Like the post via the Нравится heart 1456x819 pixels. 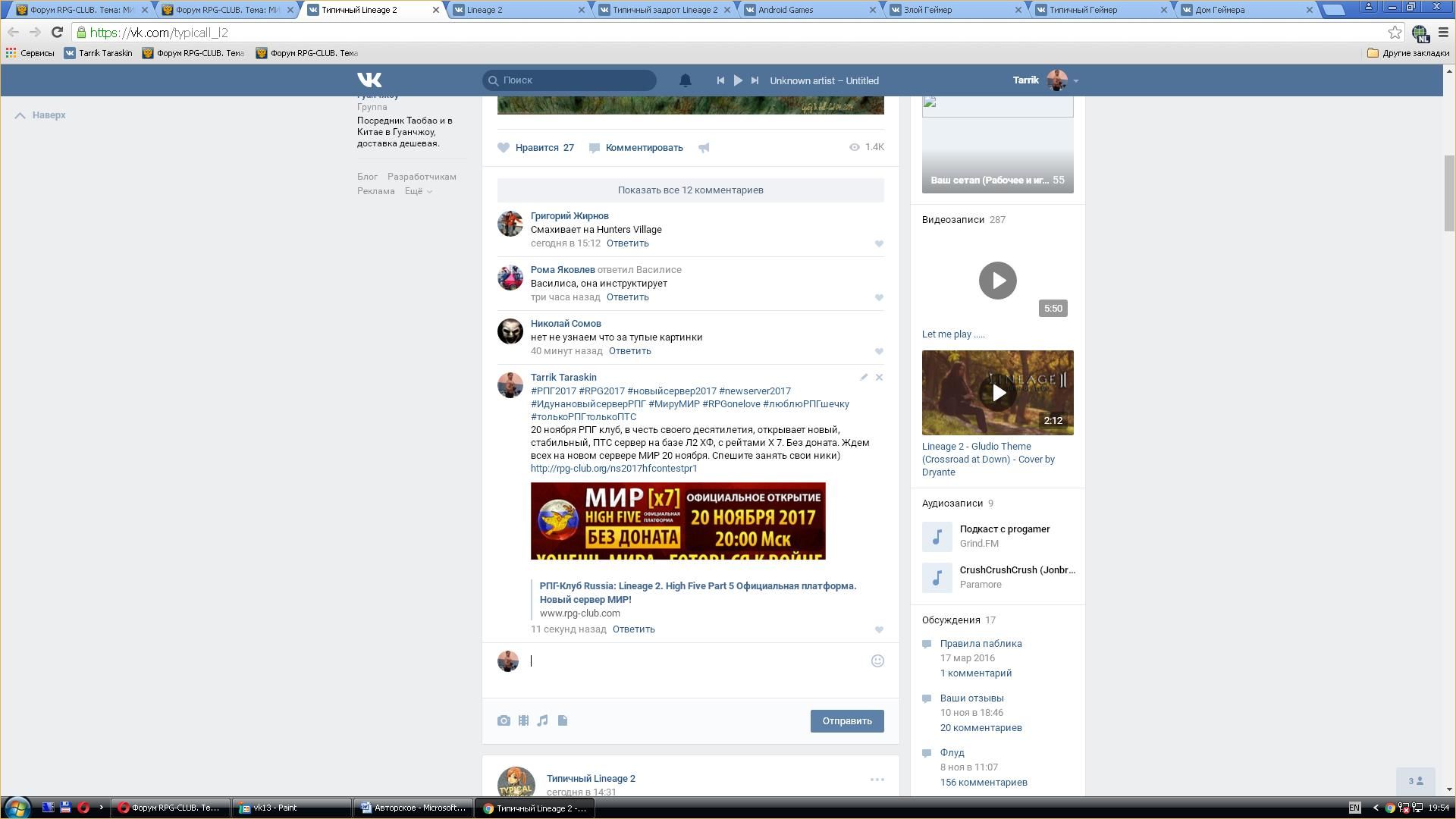point(504,148)
